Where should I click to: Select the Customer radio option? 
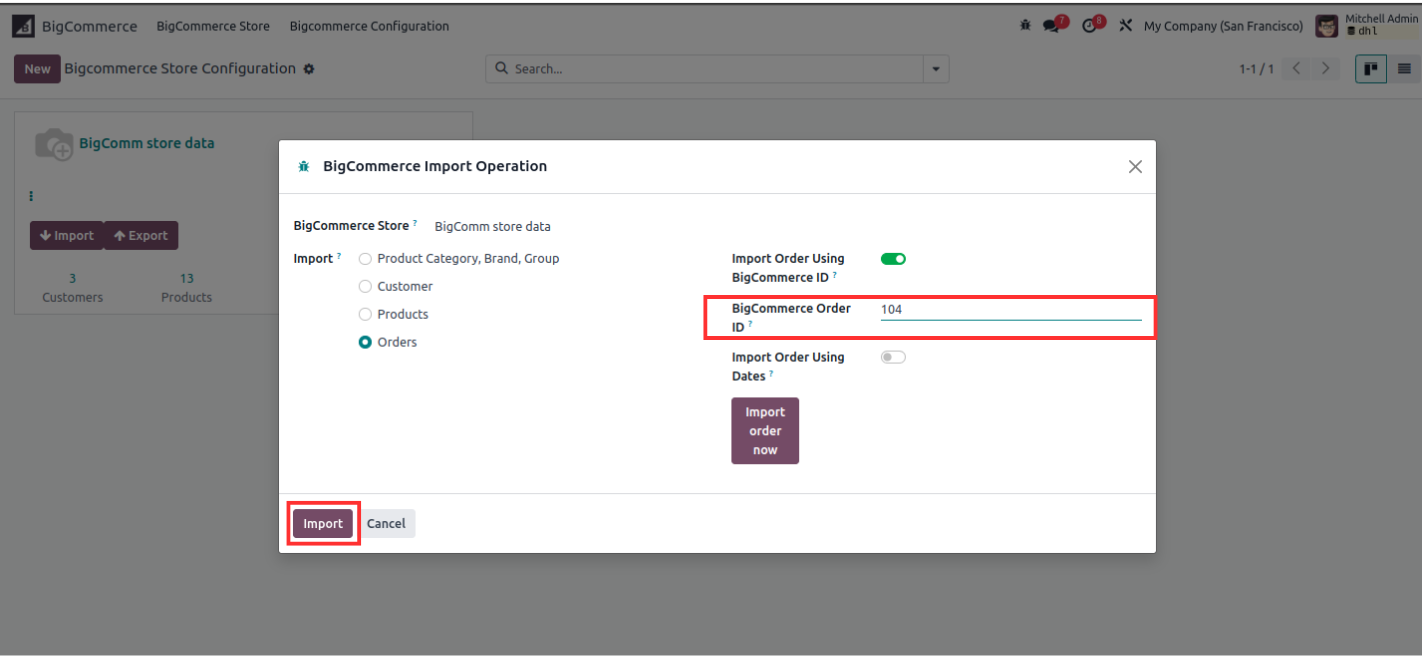(x=365, y=287)
